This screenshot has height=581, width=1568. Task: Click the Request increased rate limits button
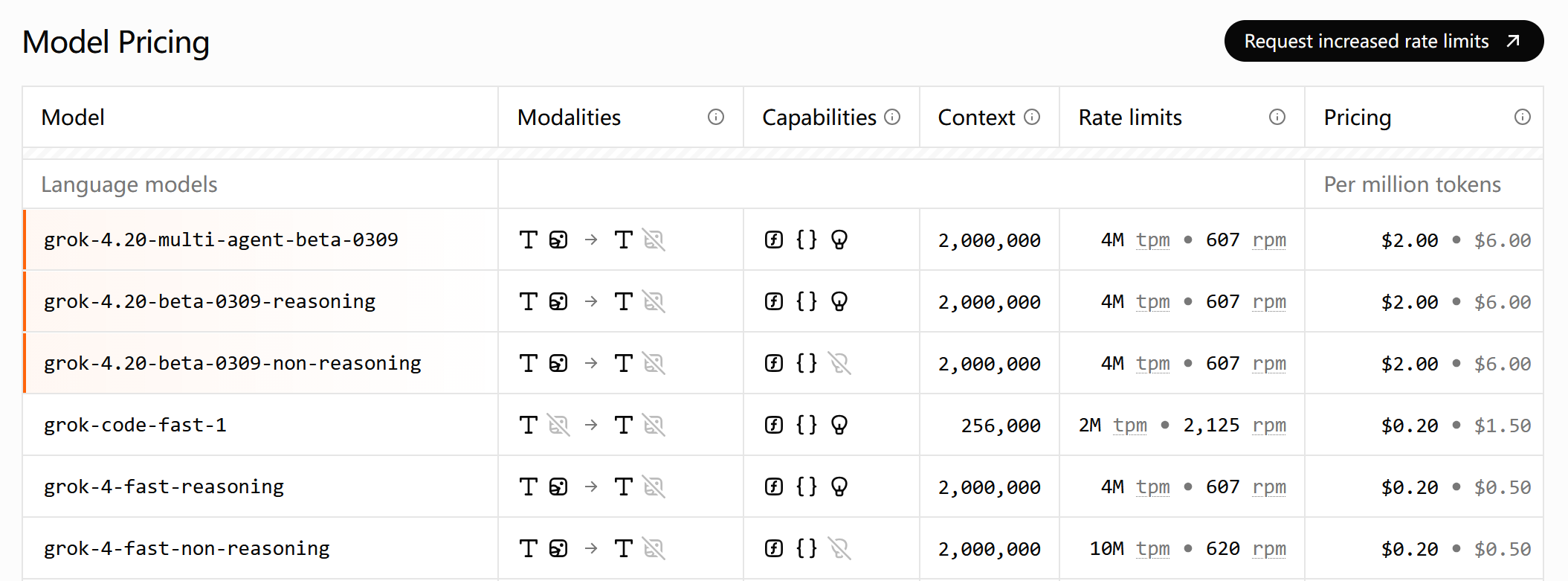pyautogui.click(x=1383, y=41)
